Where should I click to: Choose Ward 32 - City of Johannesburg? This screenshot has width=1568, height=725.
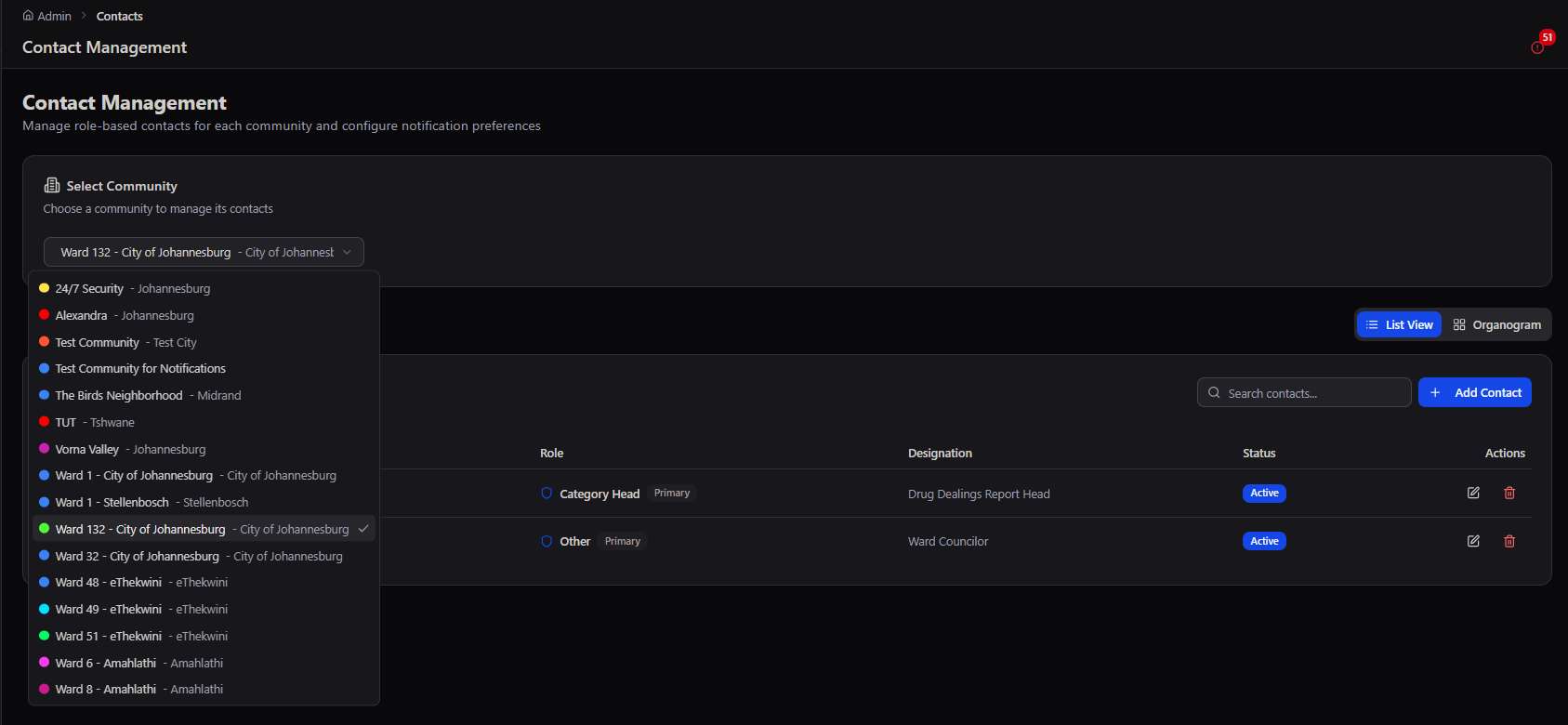tap(204, 556)
